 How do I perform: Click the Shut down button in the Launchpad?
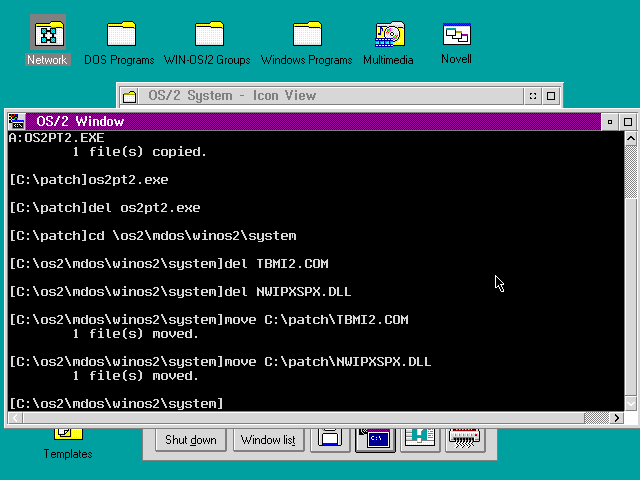tap(191, 440)
